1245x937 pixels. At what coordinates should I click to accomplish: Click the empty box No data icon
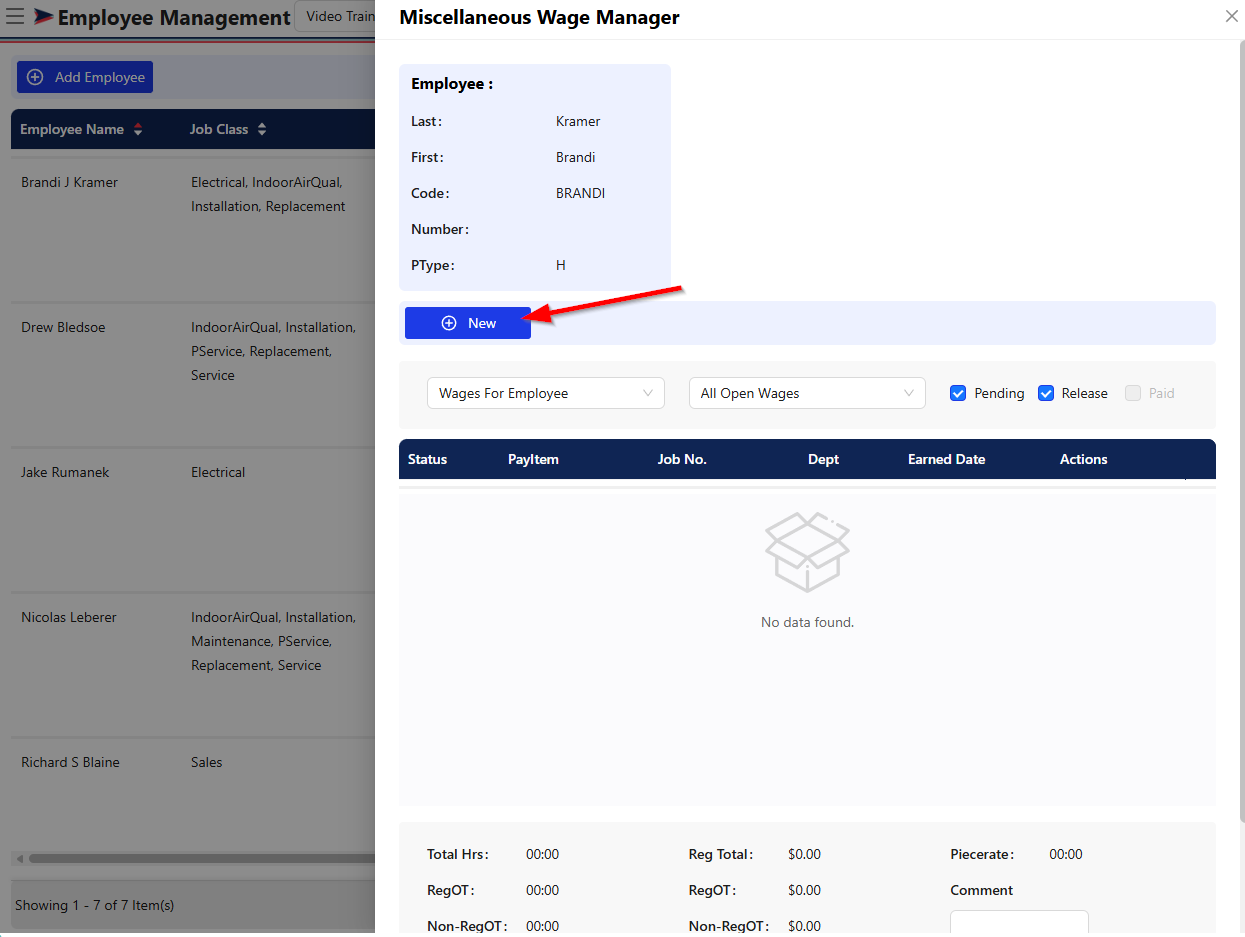point(807,552)
